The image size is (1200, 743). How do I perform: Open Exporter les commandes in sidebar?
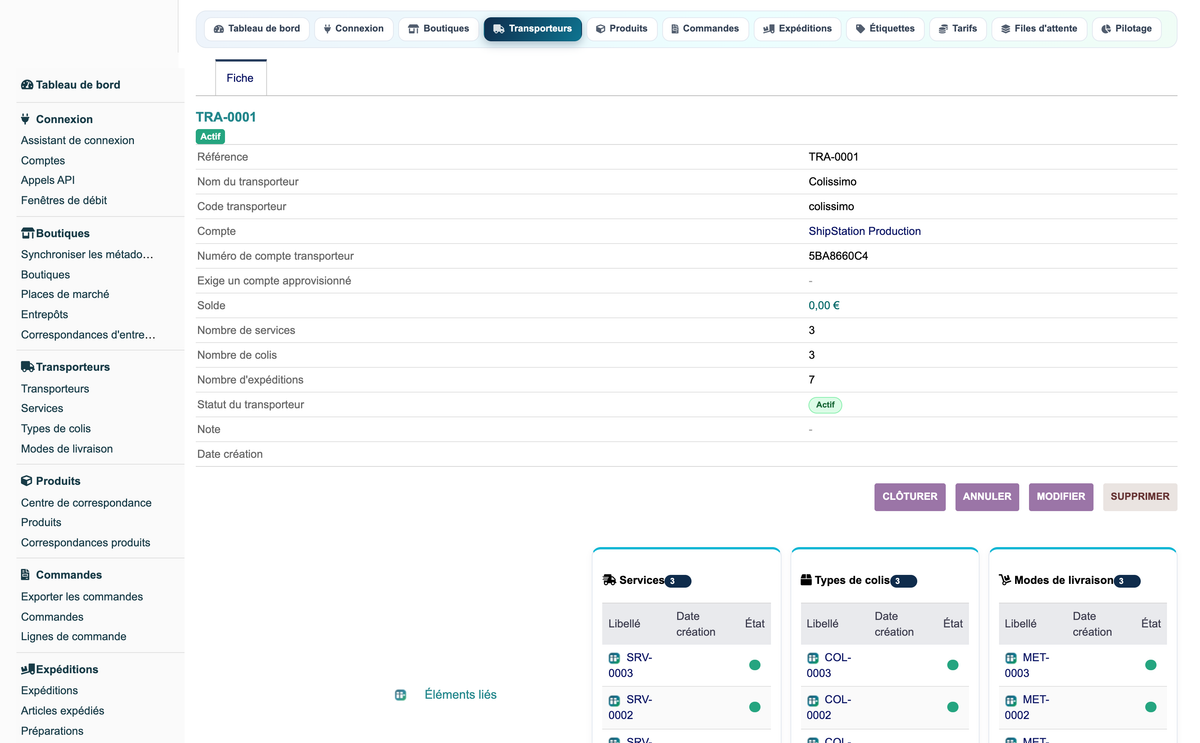(82, 597)
